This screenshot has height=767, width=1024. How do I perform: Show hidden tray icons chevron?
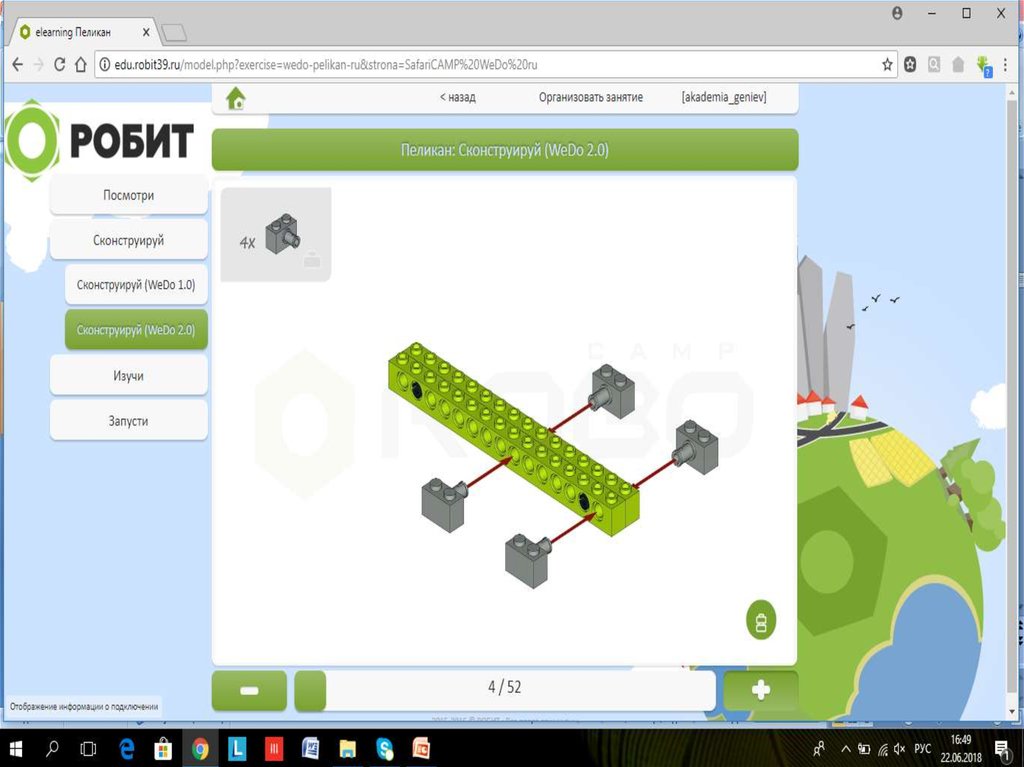pyautogui.click(x=846, y=749)
